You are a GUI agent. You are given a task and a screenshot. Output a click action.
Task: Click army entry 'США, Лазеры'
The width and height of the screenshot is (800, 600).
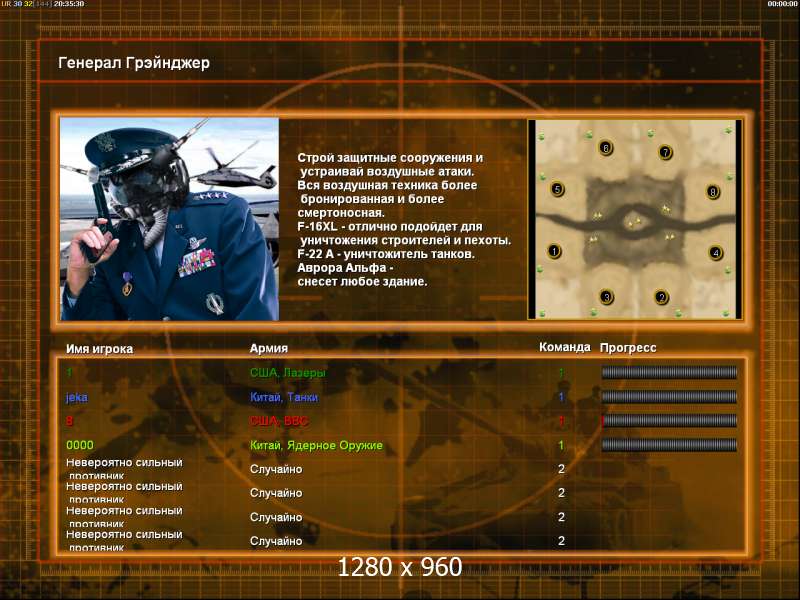coord(288,373)
